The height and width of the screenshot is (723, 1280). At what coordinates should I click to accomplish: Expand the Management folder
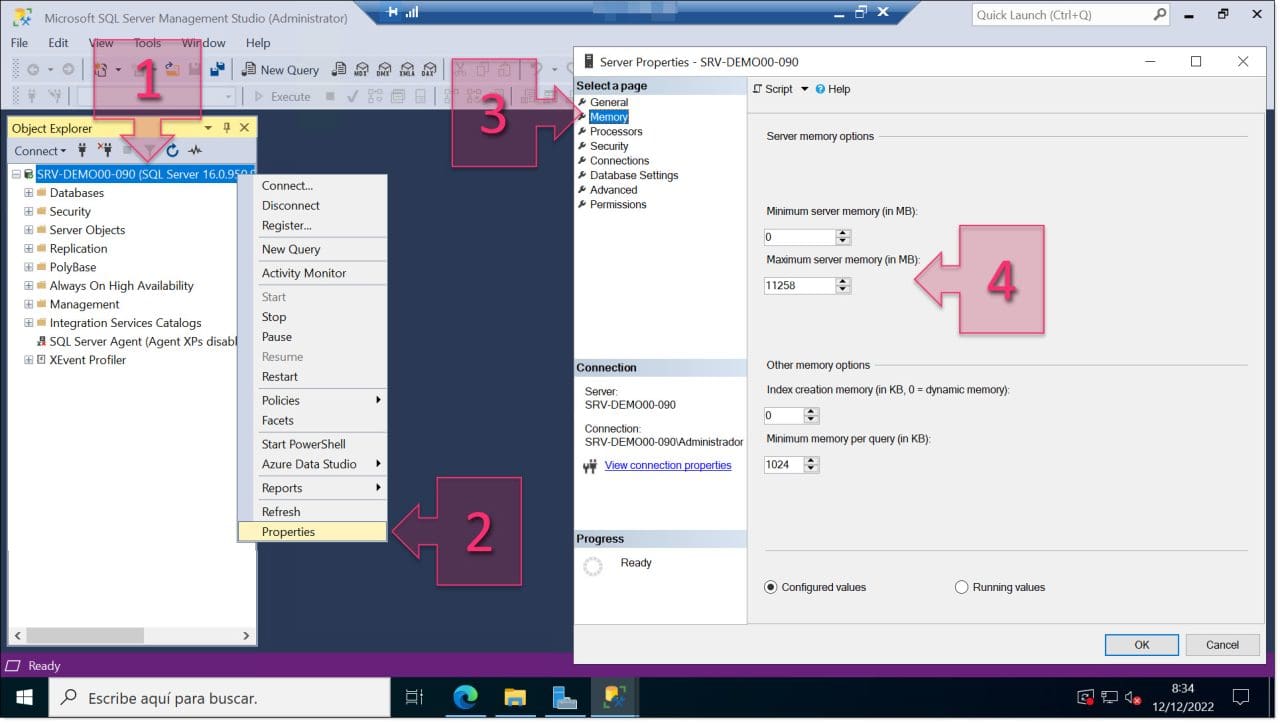[28, 304]
